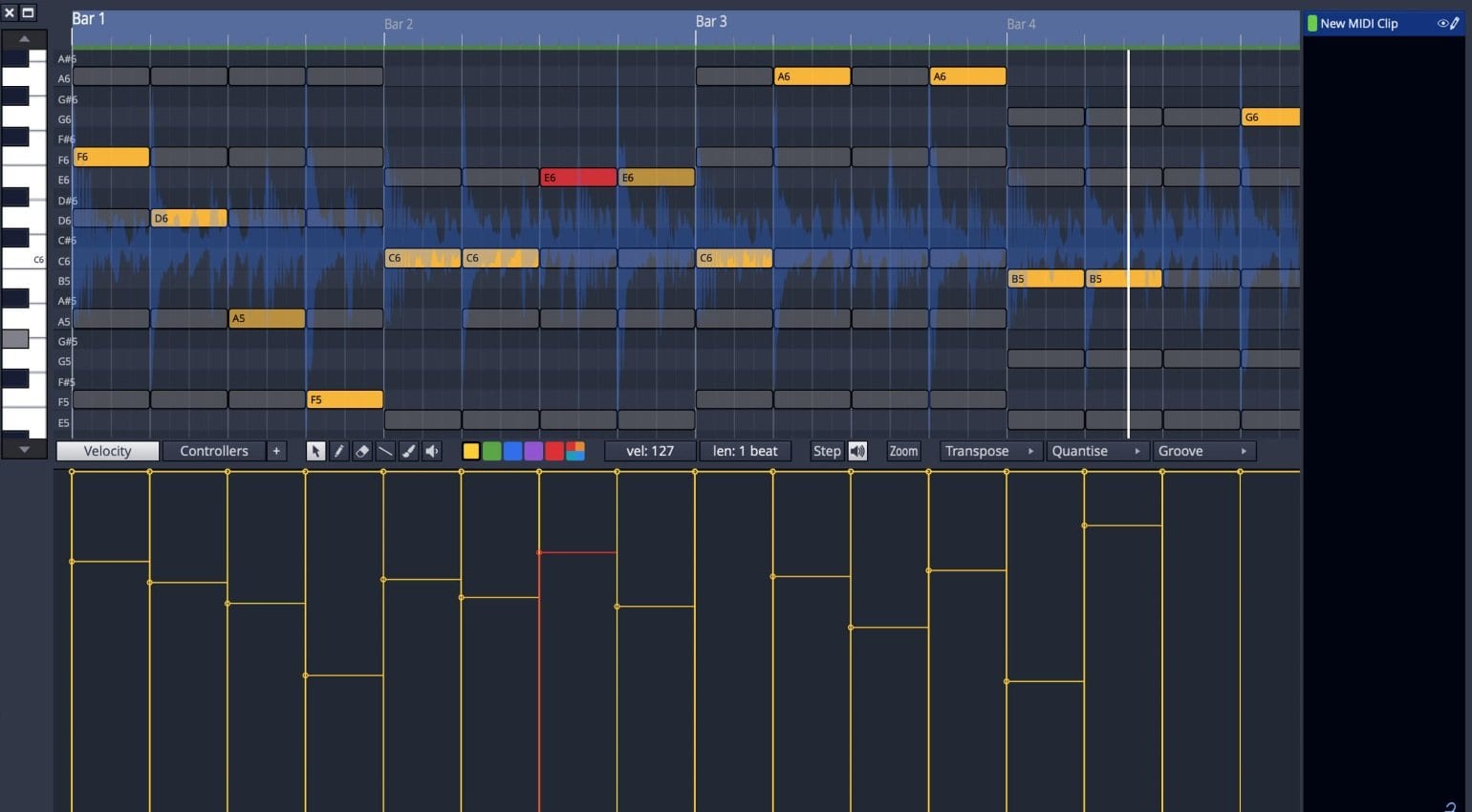Screen dimensions: 1472x812
Task: Enable Step input mode
Action: [x=826, y=451]
